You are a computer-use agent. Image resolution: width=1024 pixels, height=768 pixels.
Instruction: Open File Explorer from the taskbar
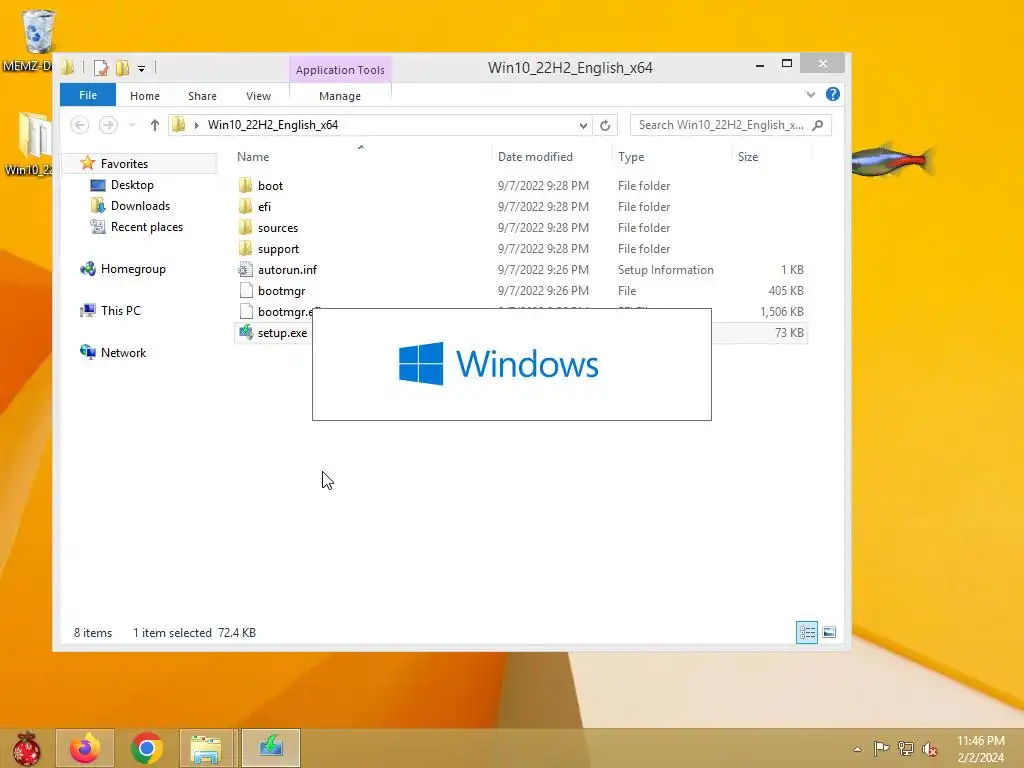[206, 748]
